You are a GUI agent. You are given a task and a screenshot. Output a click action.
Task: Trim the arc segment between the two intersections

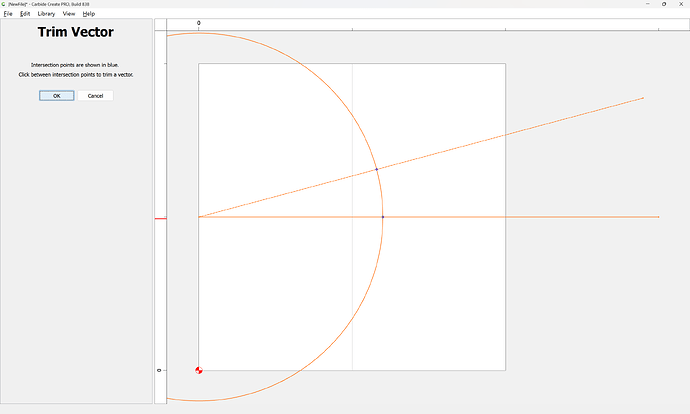point(381,193)
